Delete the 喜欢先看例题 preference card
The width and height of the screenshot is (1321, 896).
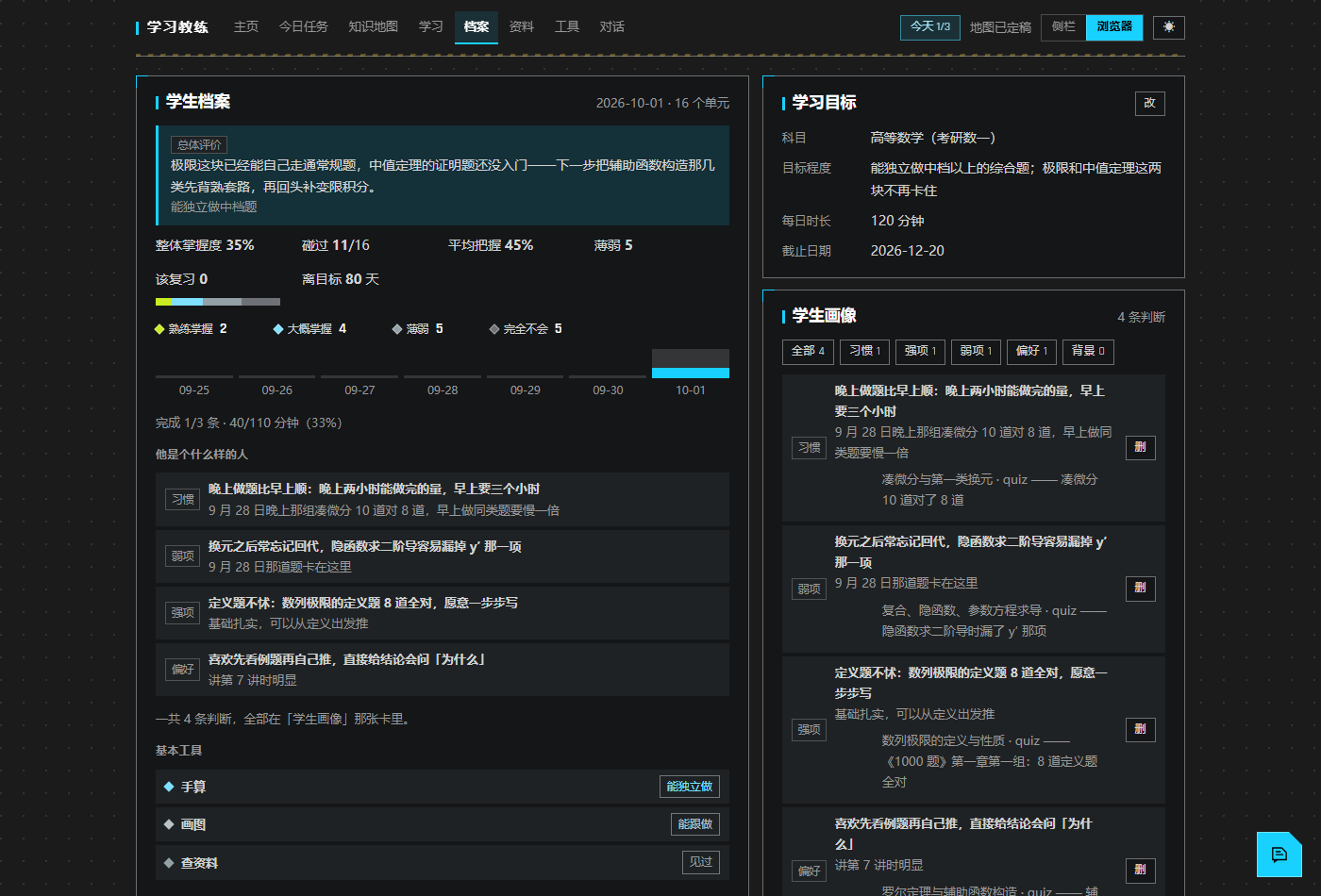[x=1141, y=870]
